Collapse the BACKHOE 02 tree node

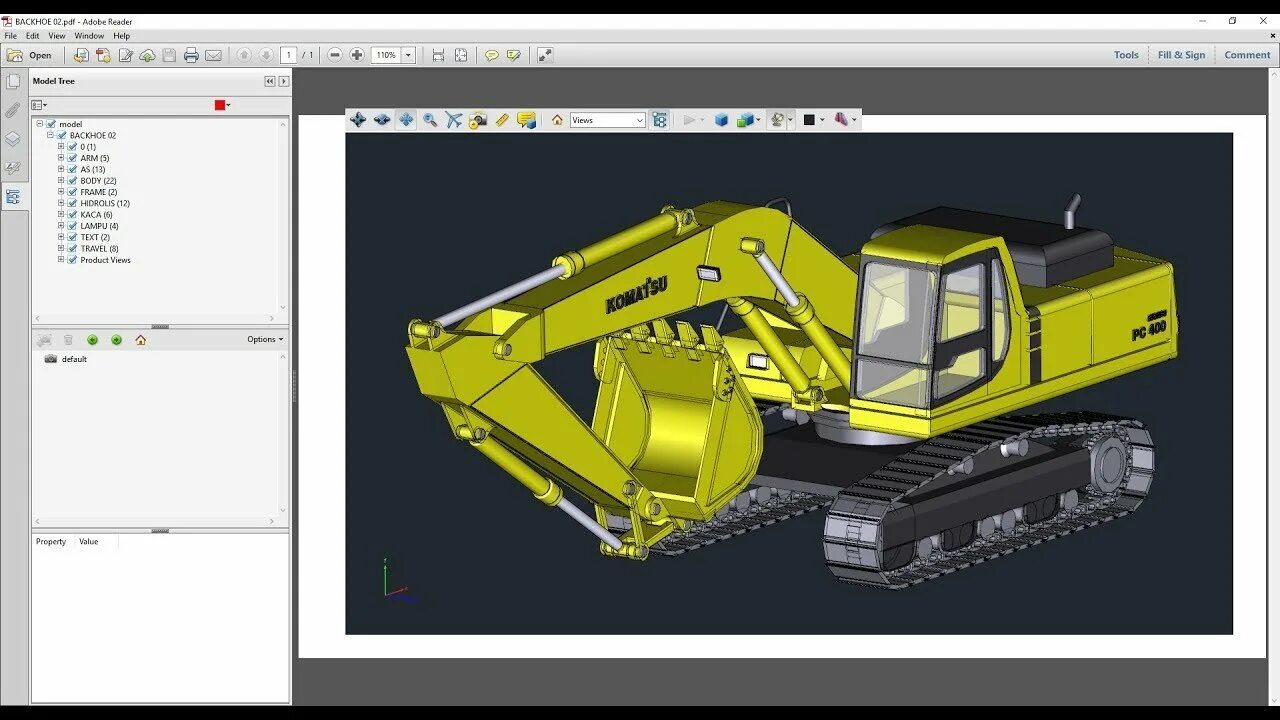click(50, 135)
